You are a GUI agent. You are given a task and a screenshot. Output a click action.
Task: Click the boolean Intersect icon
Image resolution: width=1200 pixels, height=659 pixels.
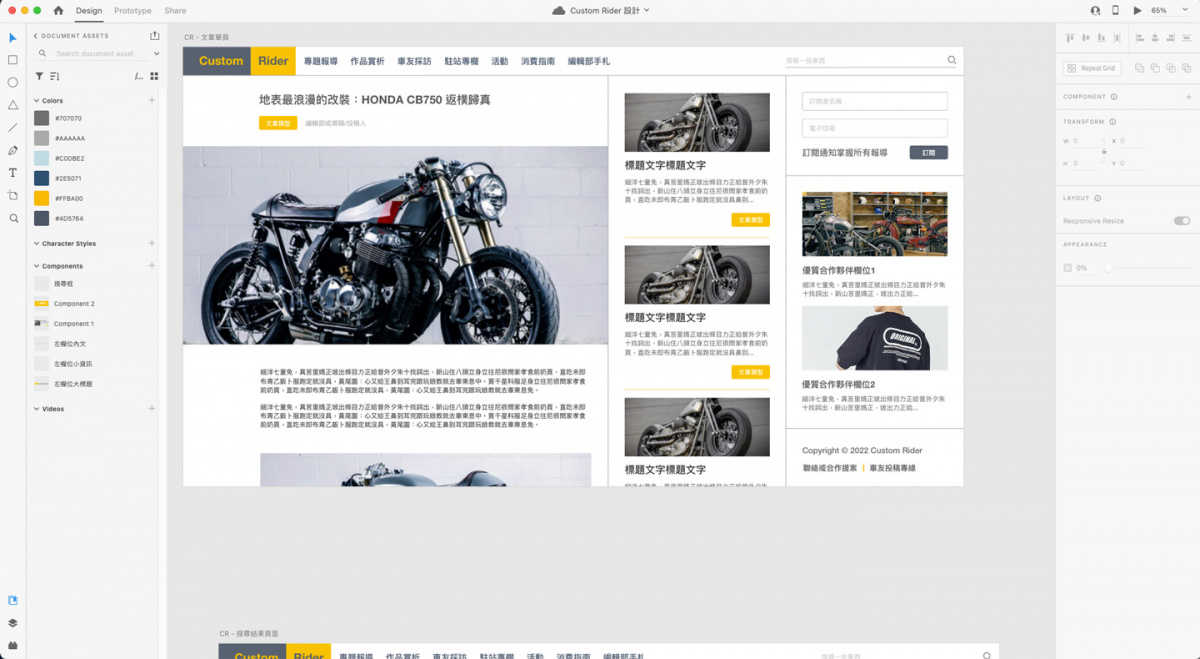coord(1171,68)
